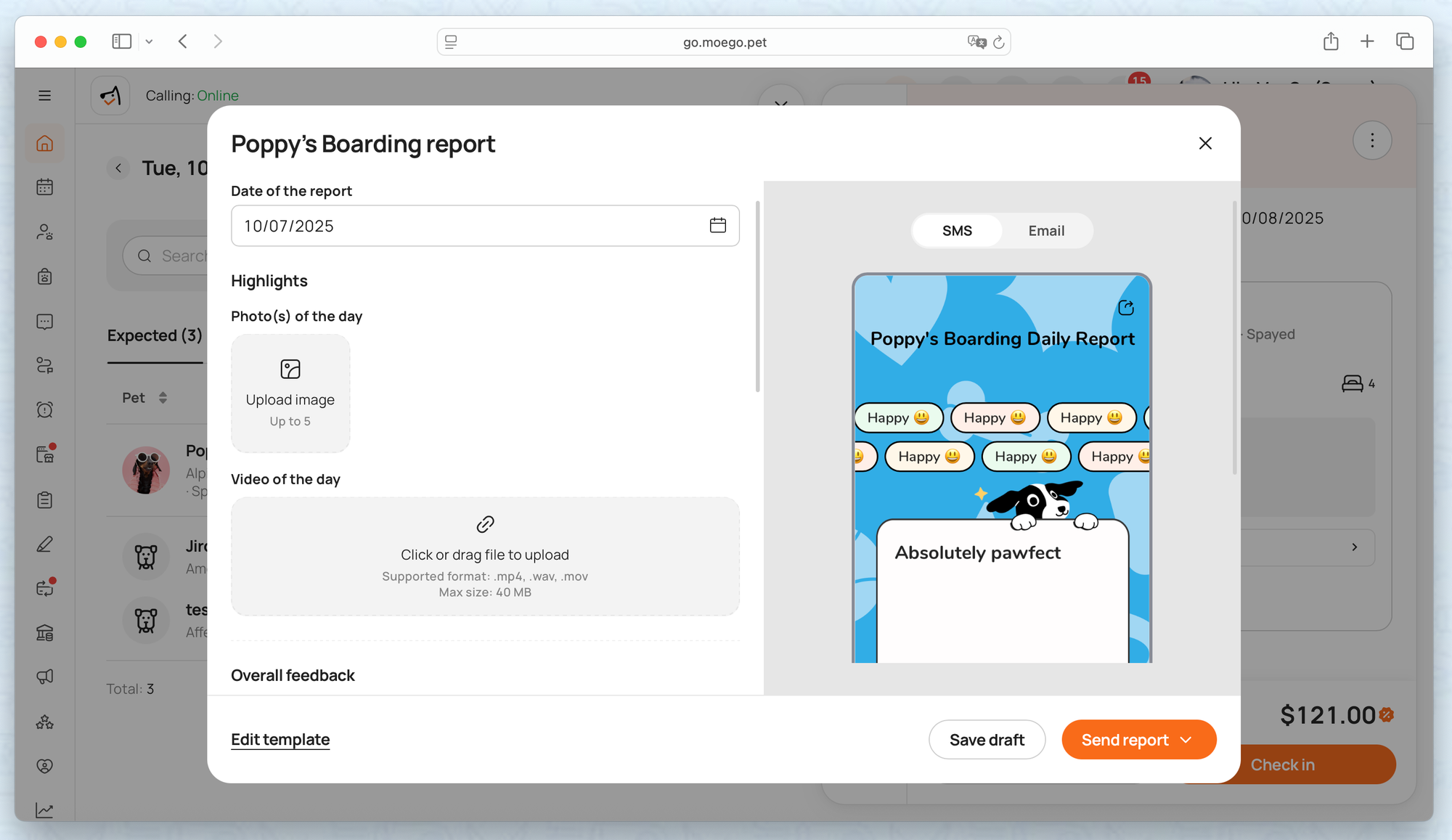Screen dimensions: 1452x840
Task: Click the date of the report field
Action: 465,226
